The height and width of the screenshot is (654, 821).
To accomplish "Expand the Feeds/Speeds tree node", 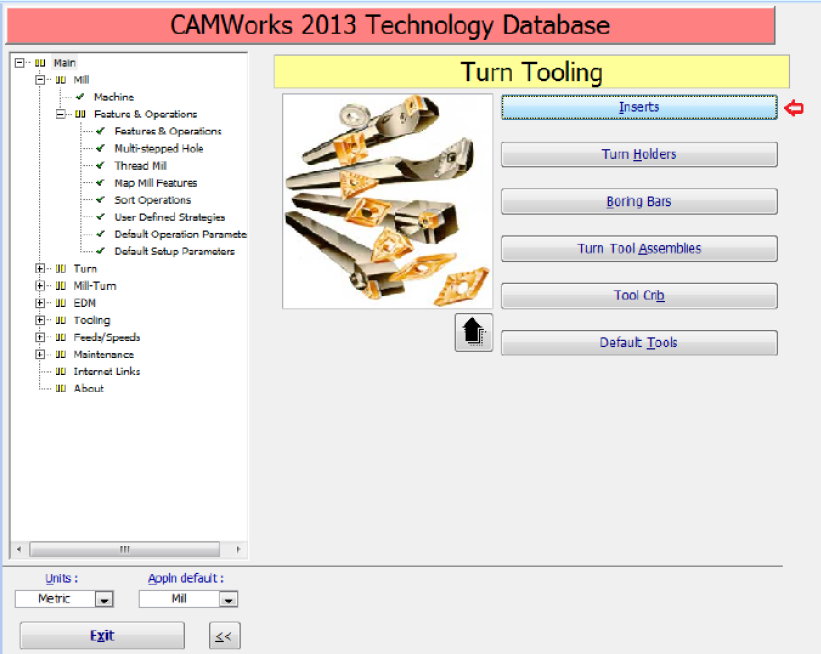I will pyautogui.click(x=40, y=338).
